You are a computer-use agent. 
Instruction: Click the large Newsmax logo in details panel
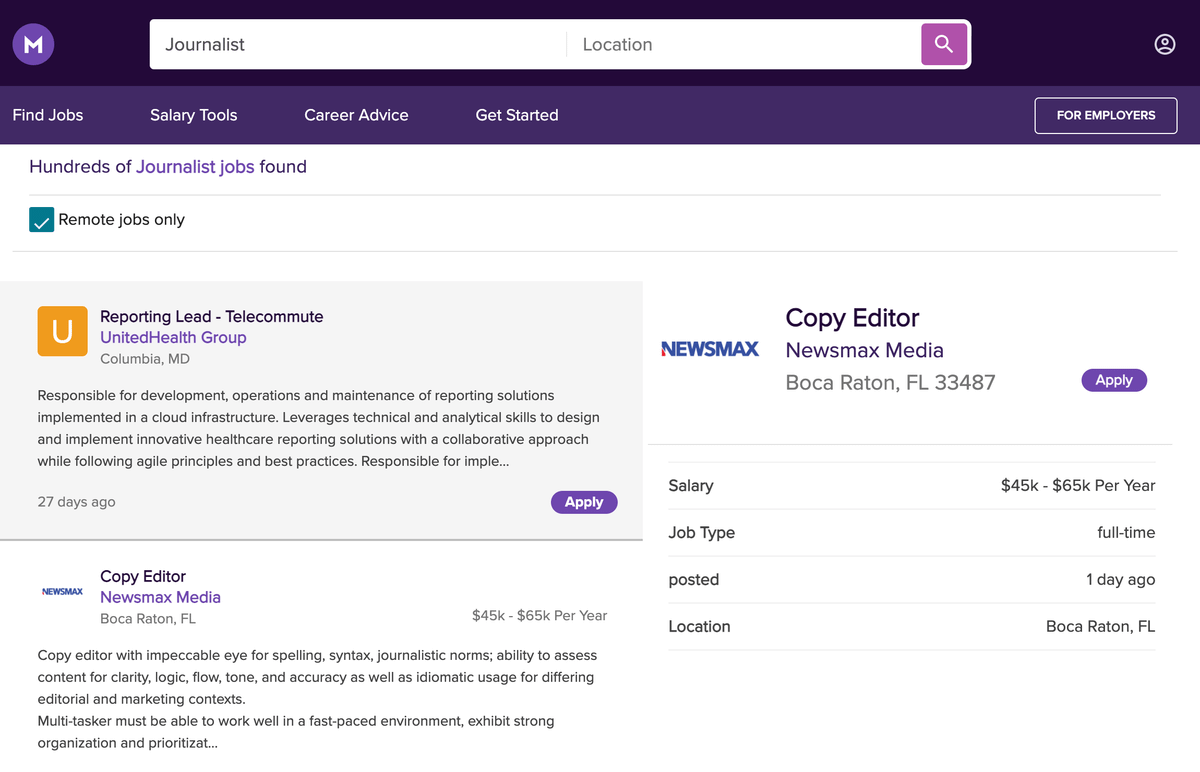tap(710, 349)
